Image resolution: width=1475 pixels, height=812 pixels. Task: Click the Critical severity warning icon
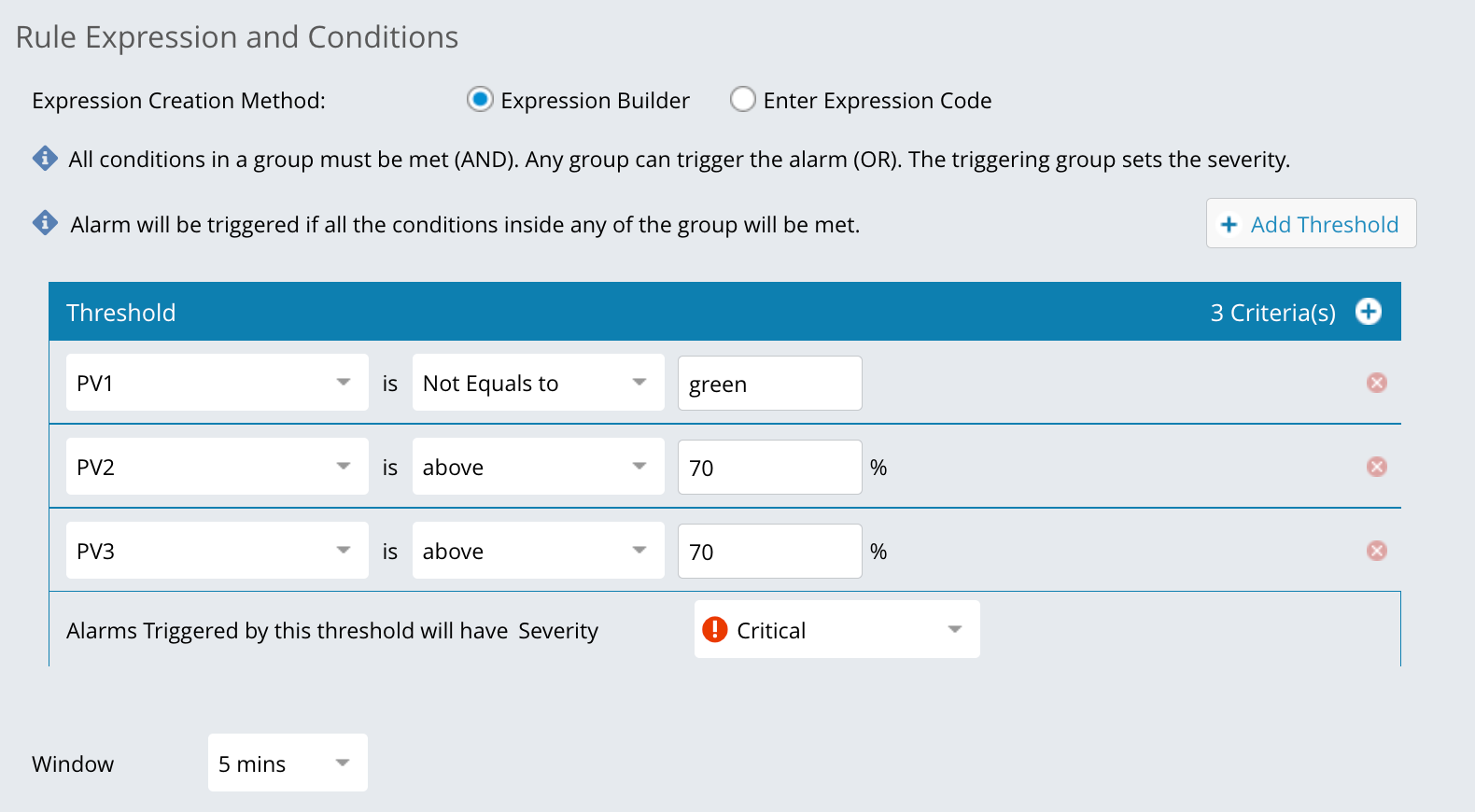point(714,629)
